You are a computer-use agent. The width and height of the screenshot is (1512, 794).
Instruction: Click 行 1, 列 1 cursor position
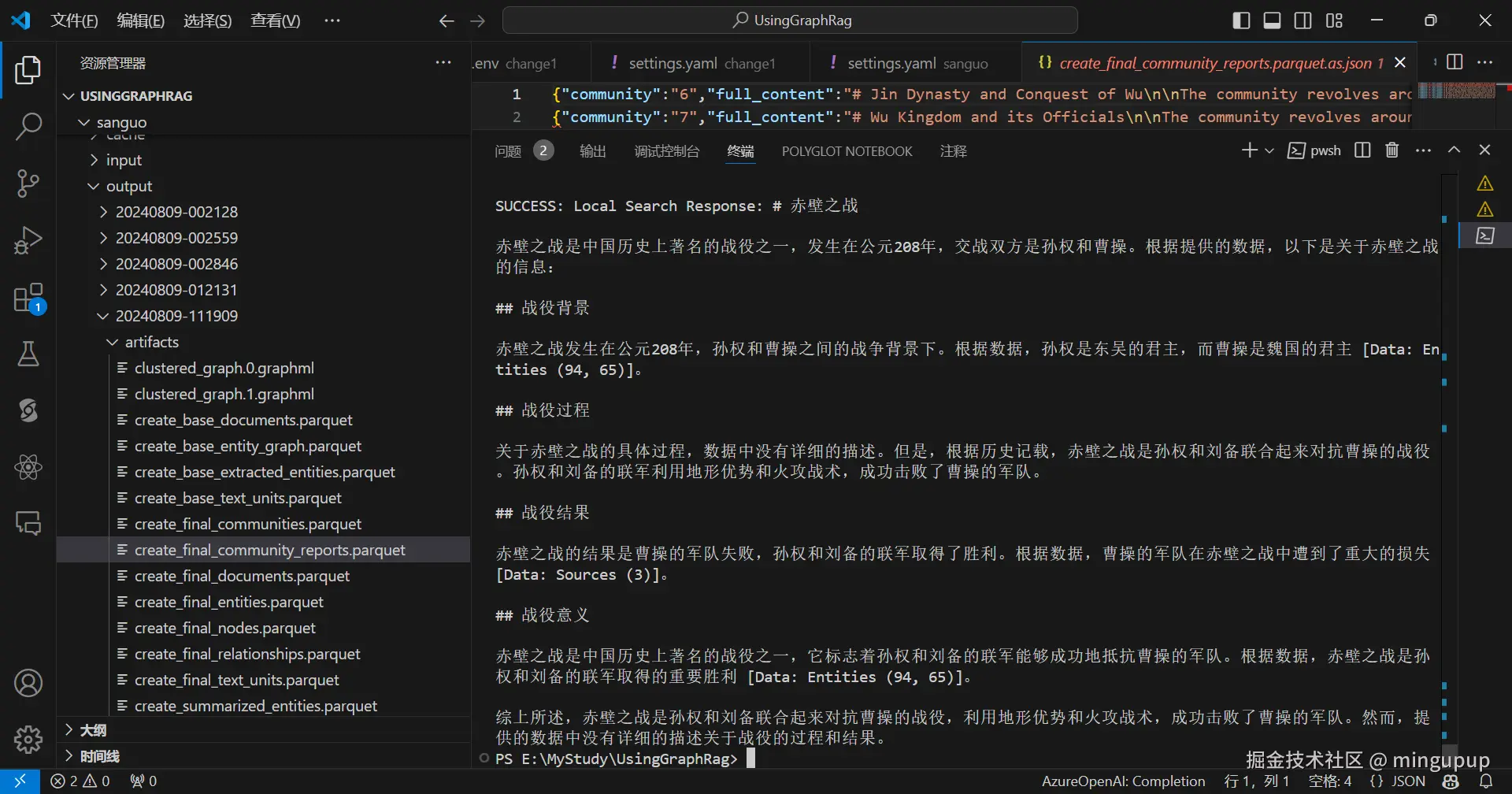(x=1257, y=781)
